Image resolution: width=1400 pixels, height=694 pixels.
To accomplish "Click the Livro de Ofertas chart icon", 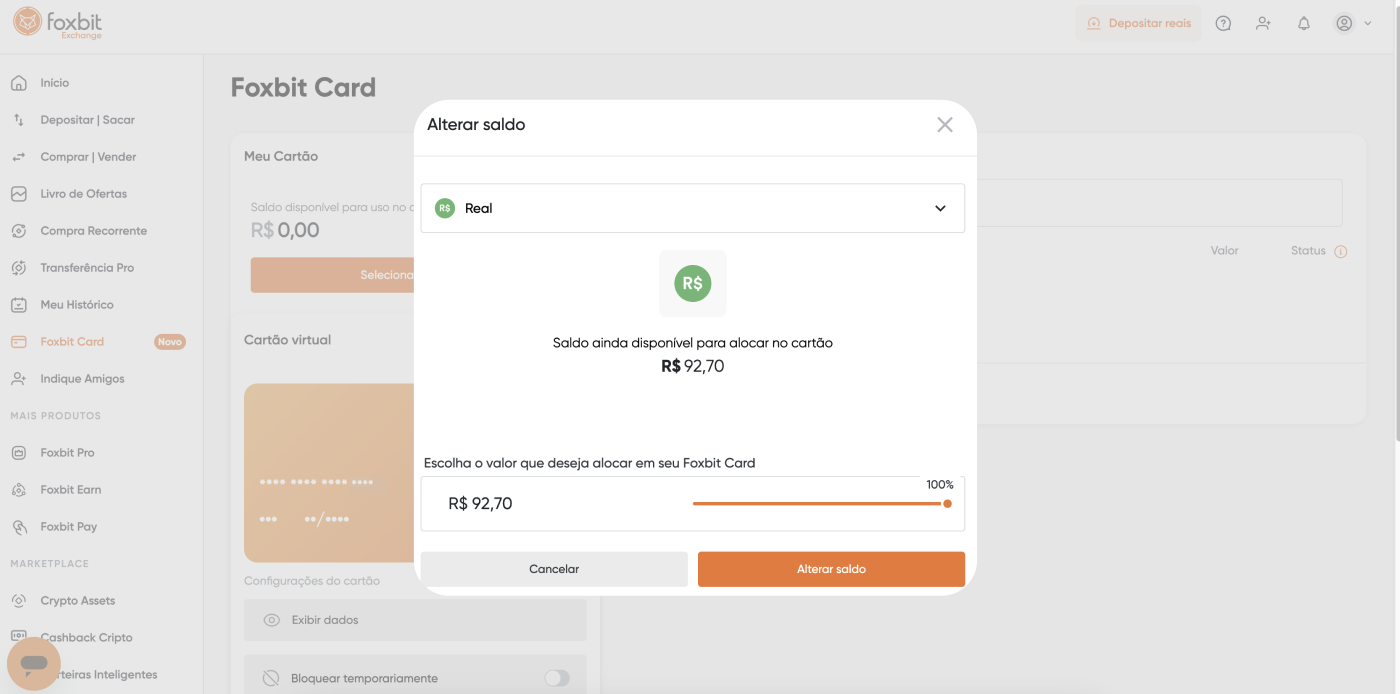I will pos(19,194).
